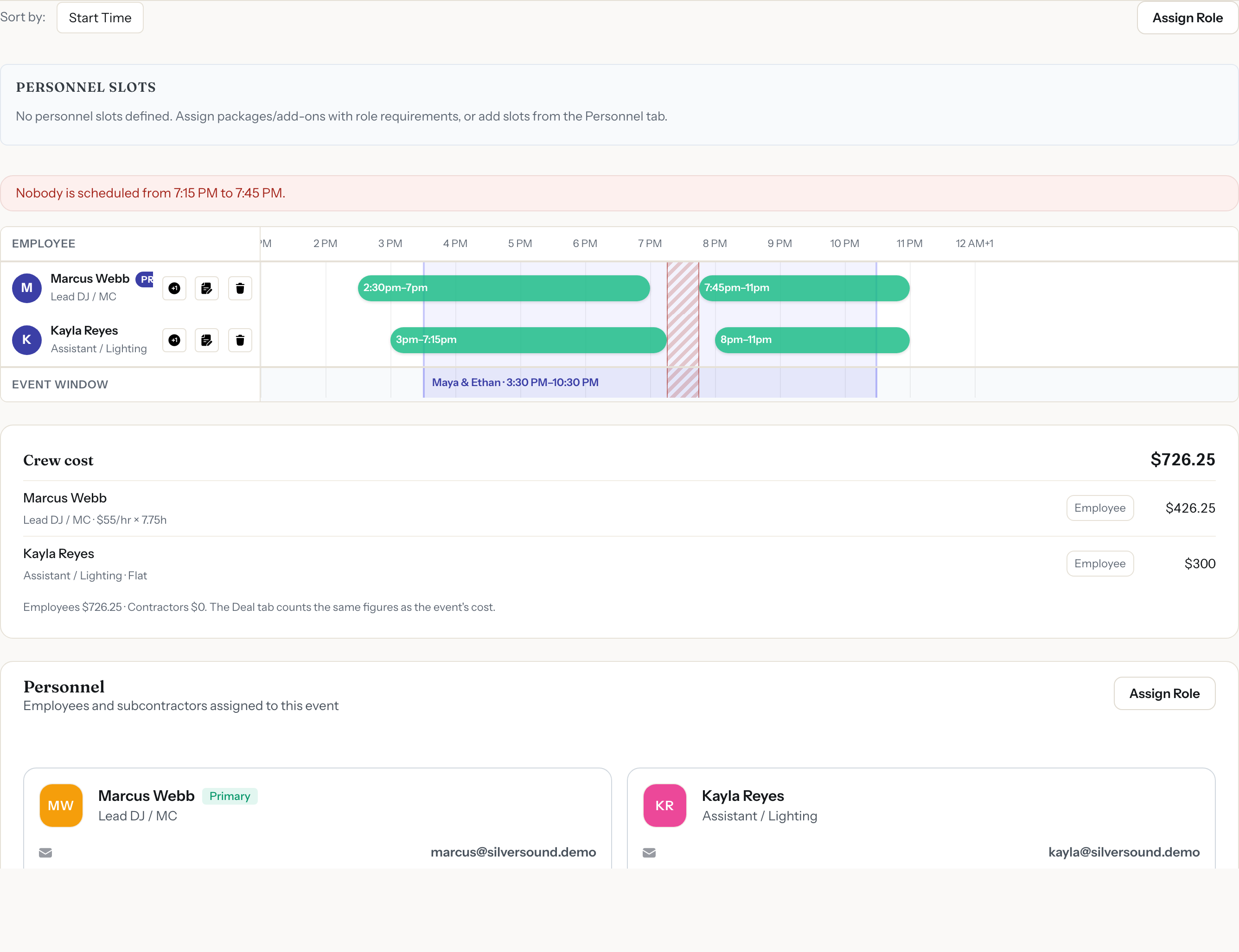This screenshot has width=1239, height=952.
Task: Click the +1 icon in Marcus Webb's row
Action: point(174,288)
